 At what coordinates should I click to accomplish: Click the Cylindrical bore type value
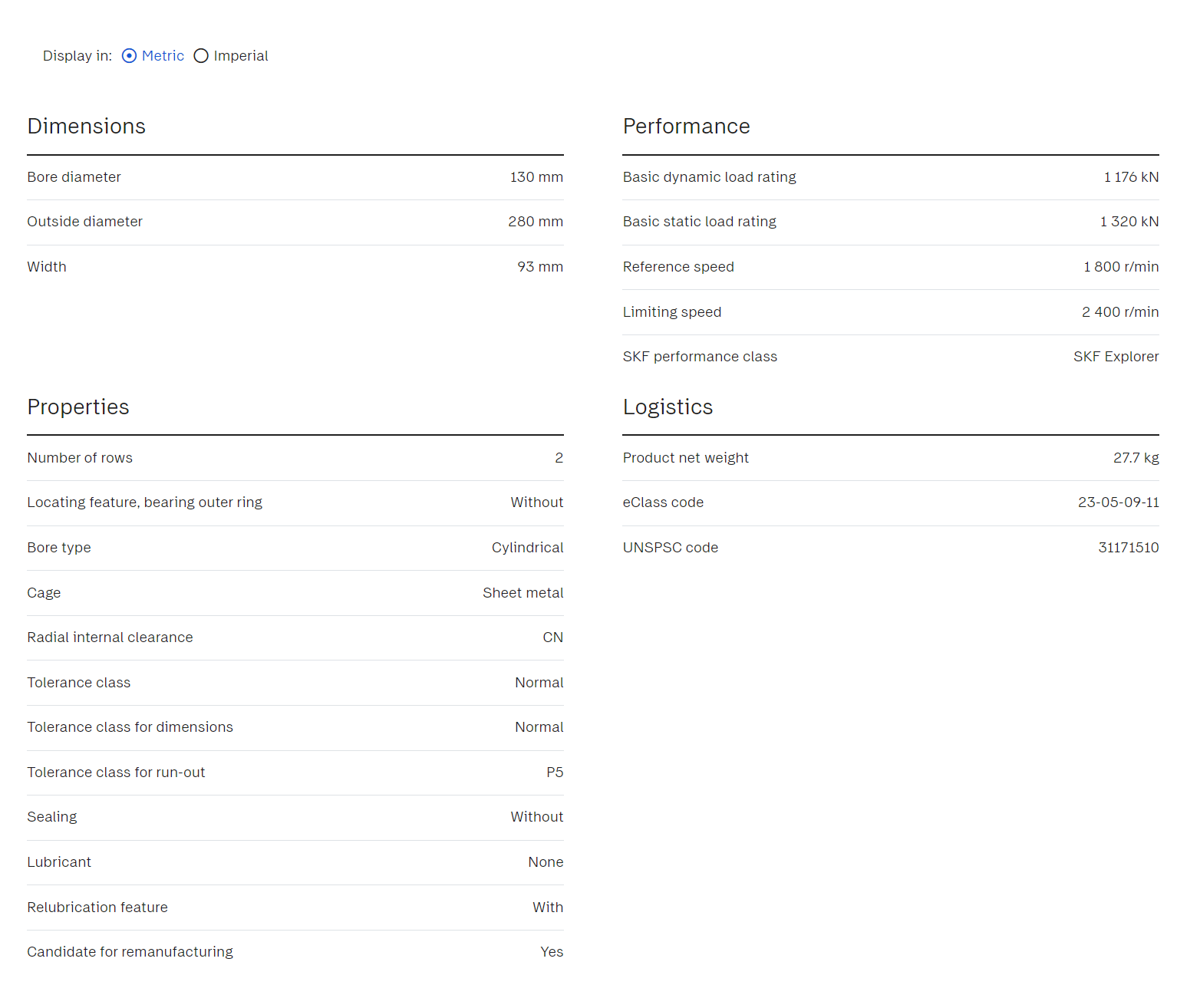coord(527,548)
